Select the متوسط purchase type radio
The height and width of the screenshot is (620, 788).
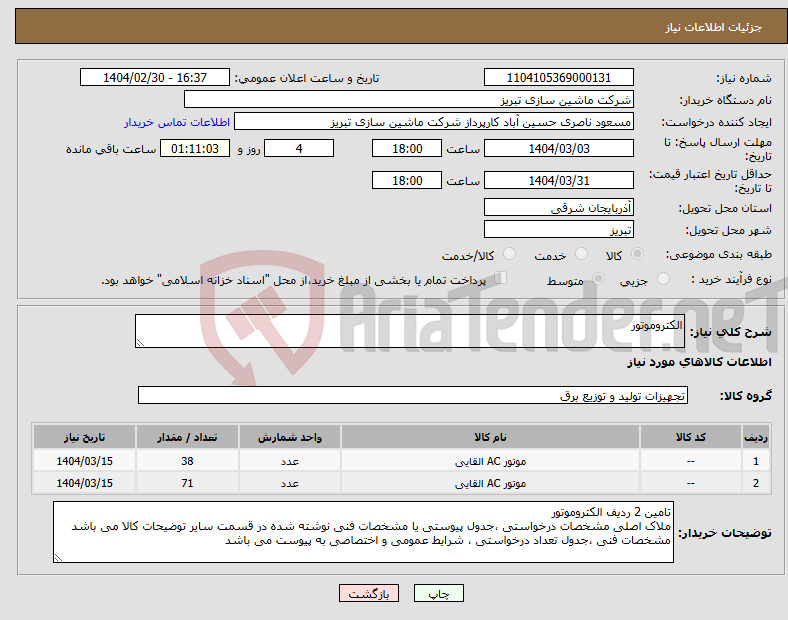click(598, 279)
